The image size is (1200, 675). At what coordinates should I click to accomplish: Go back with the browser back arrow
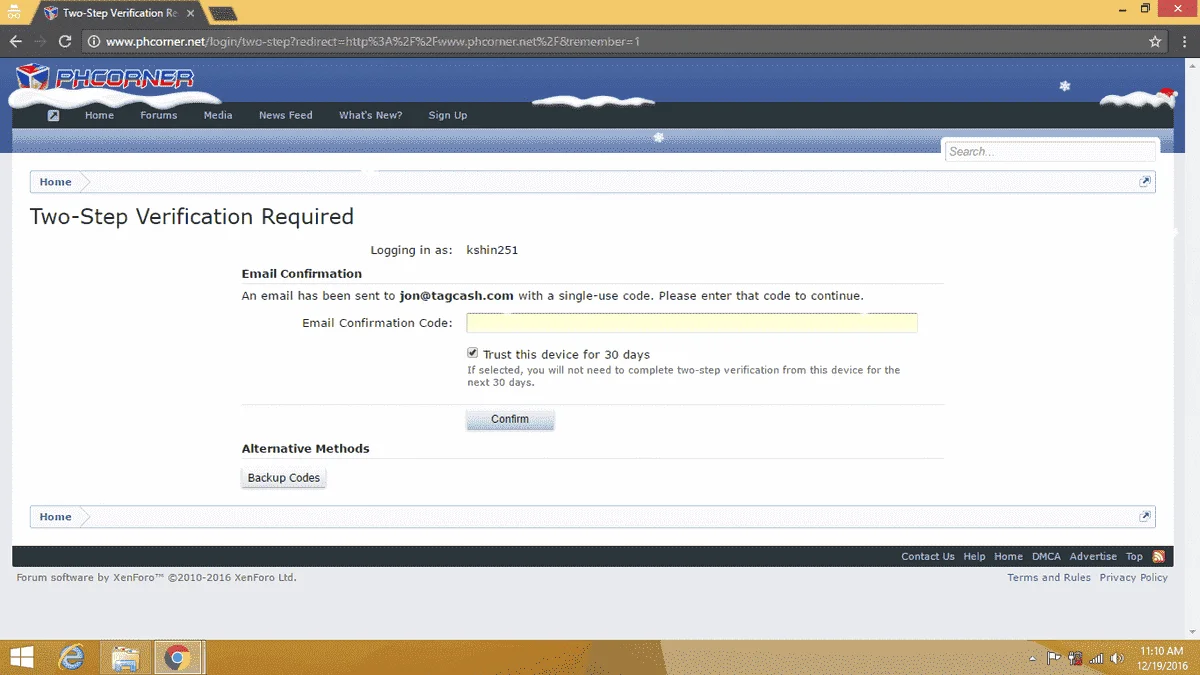coord(16,42)
